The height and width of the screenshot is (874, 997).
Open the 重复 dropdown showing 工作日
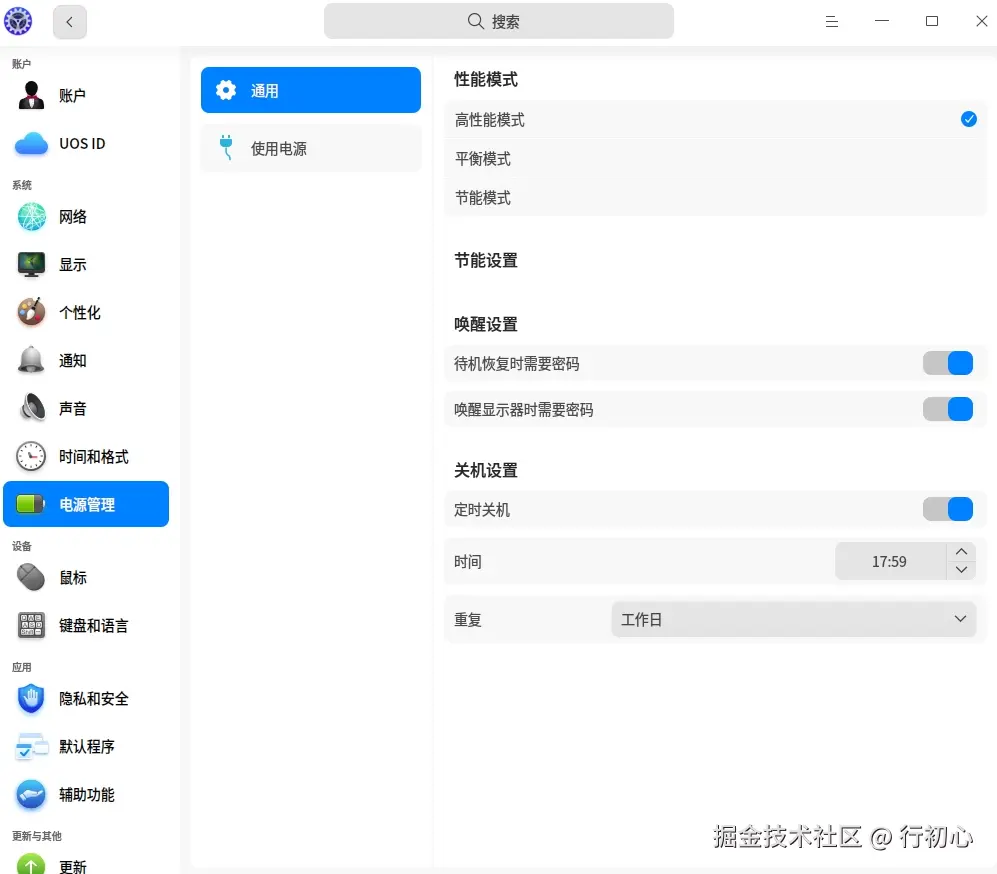(x=794, y=619)
